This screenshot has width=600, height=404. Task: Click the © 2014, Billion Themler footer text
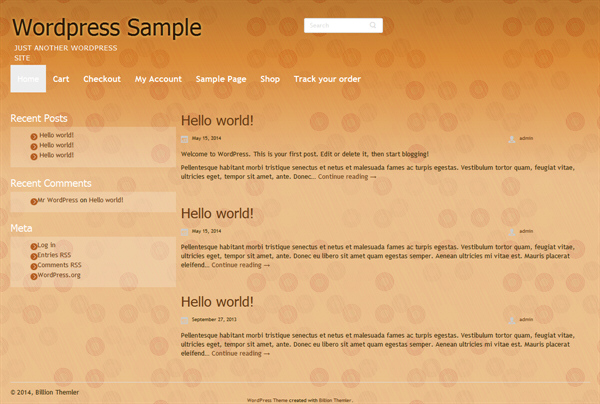click(x=45, y=392)
